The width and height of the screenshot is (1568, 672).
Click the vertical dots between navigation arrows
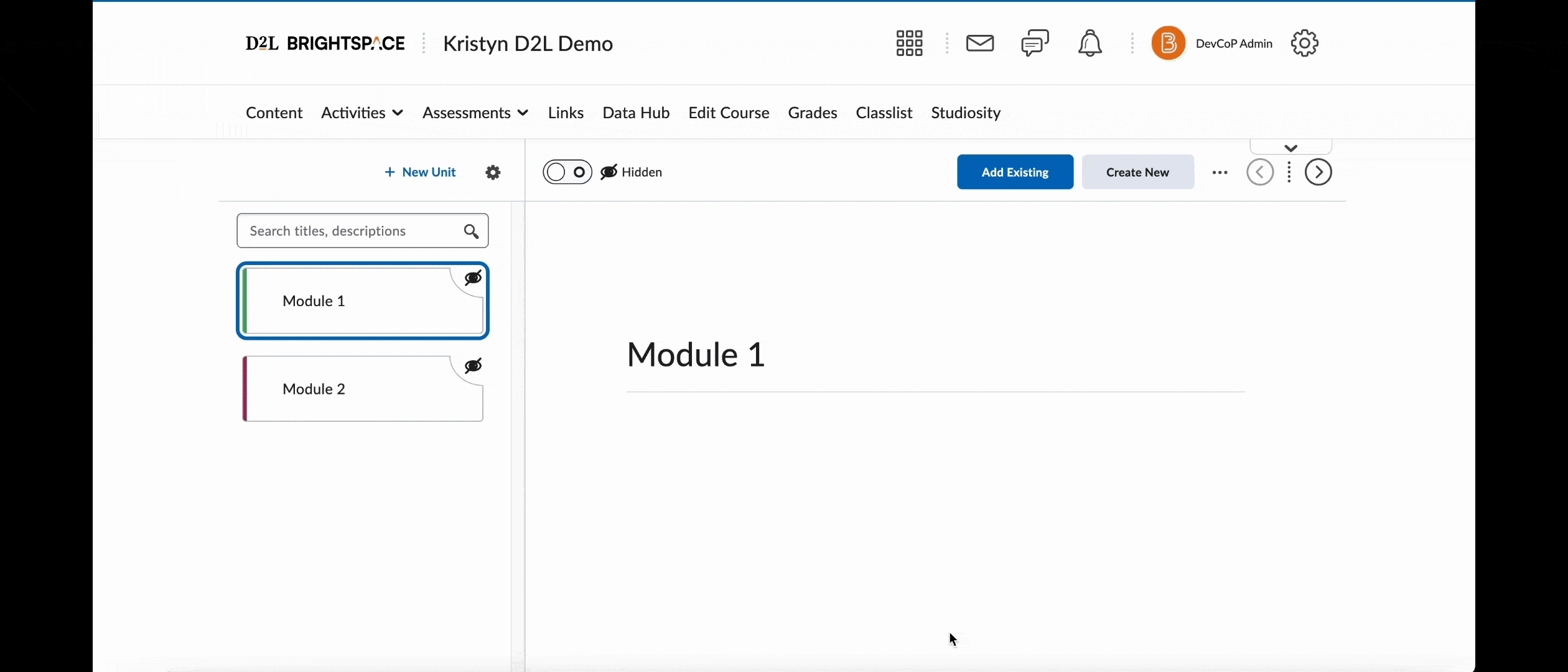1289,172
